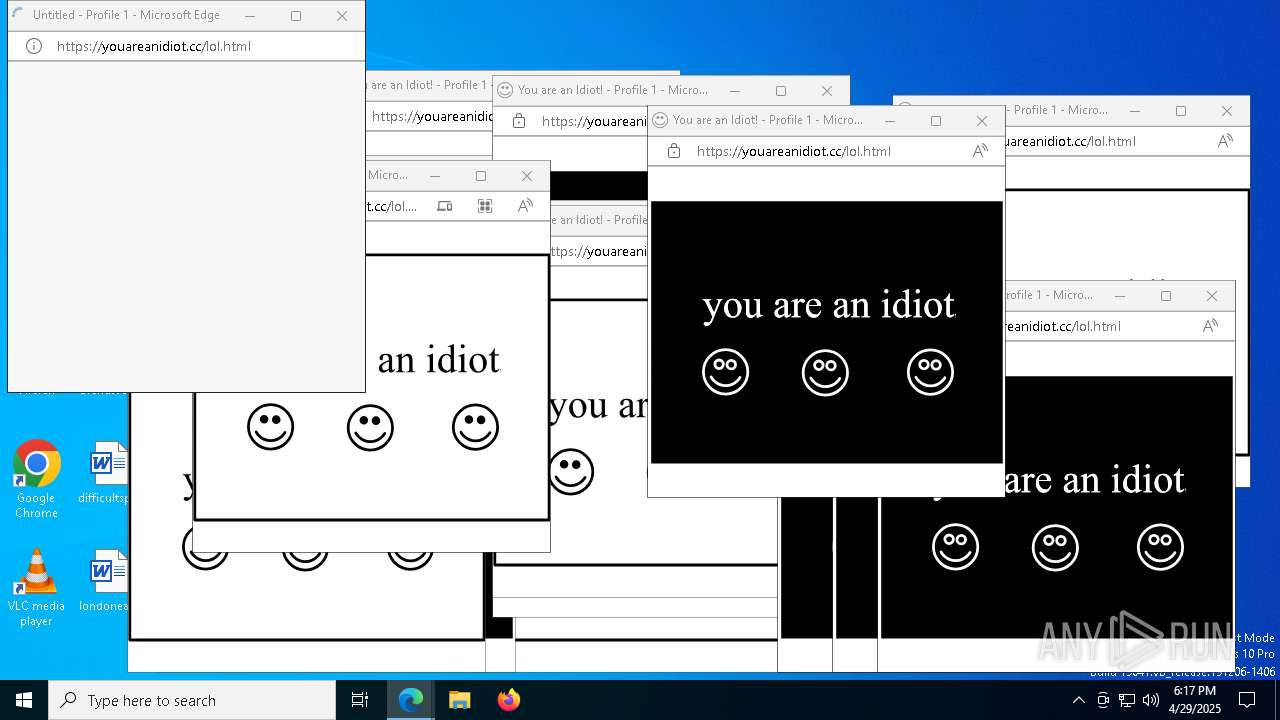This screenshot has height=720, width=1280.
Task: Click the network tray icon
Action: (1127, 700)
